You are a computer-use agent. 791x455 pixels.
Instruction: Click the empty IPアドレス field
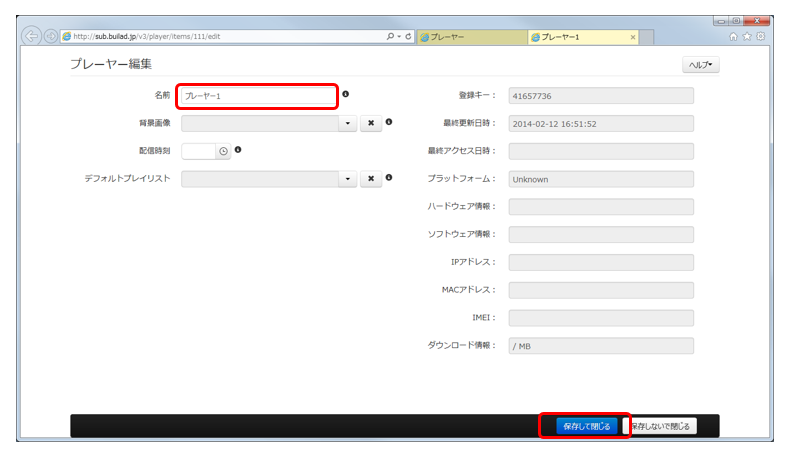click(x=601, y=262)
